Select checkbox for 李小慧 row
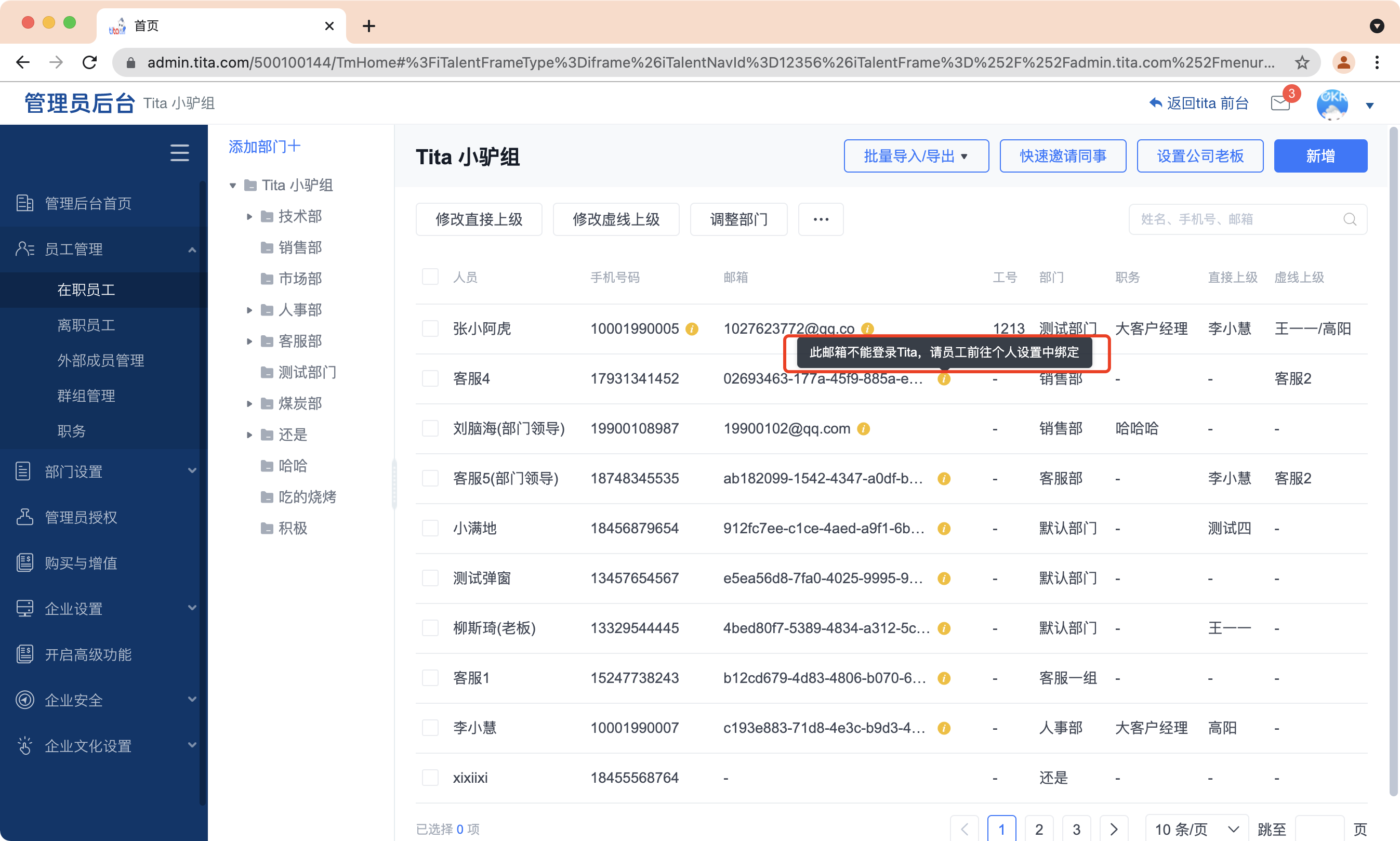This screenshot has width=1400, height=841. point(430,728)
